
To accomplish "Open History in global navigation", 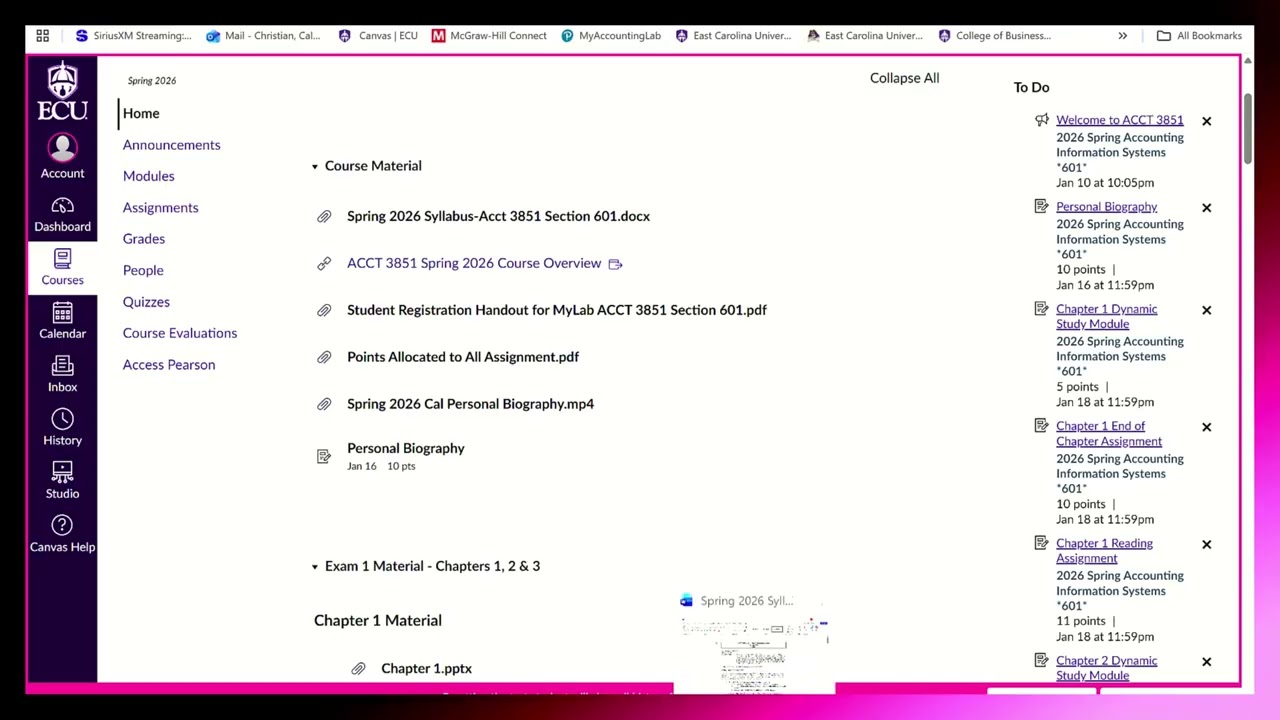I will click(x=62, y=427).
